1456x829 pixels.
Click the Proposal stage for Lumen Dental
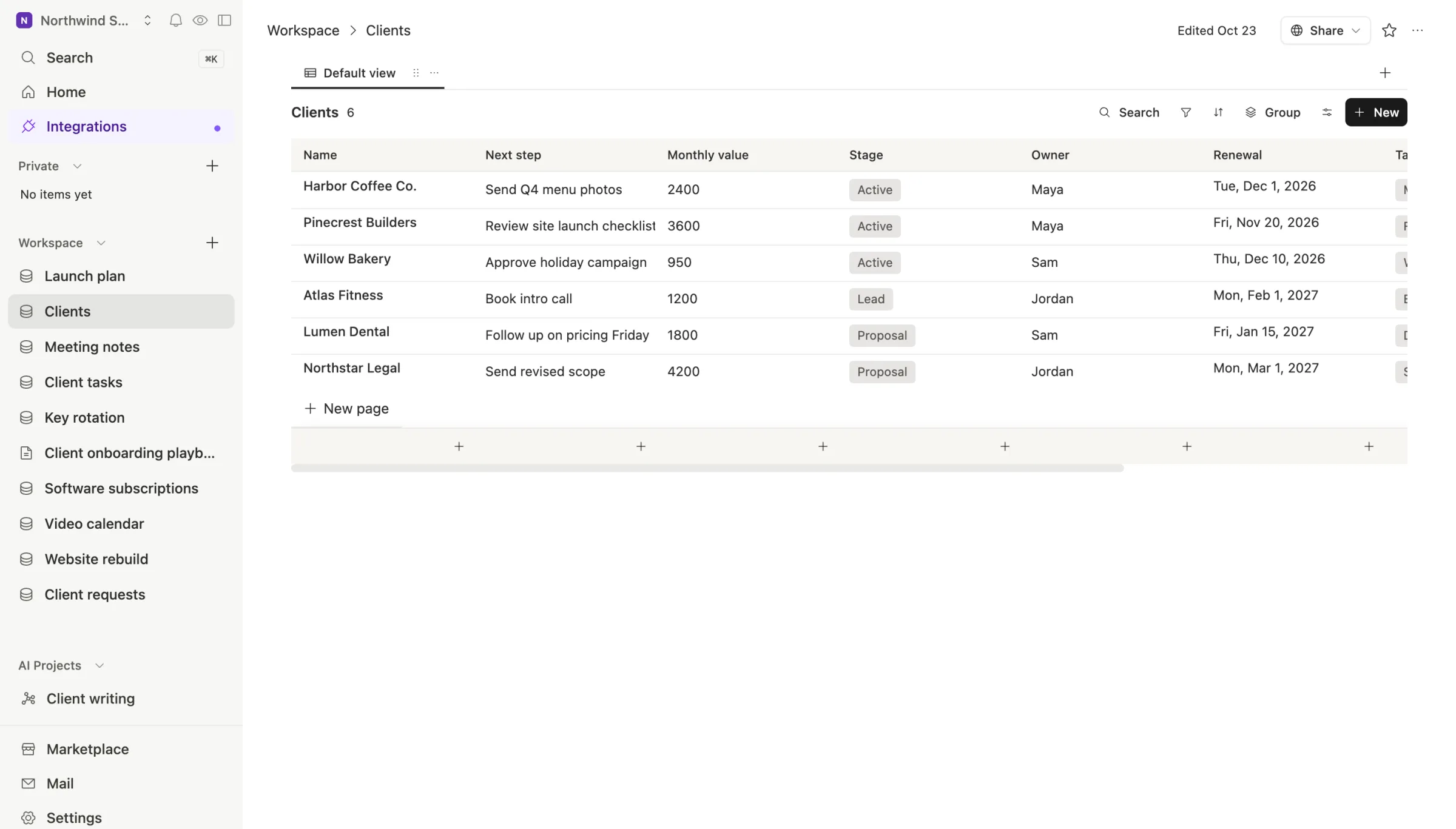882,335
